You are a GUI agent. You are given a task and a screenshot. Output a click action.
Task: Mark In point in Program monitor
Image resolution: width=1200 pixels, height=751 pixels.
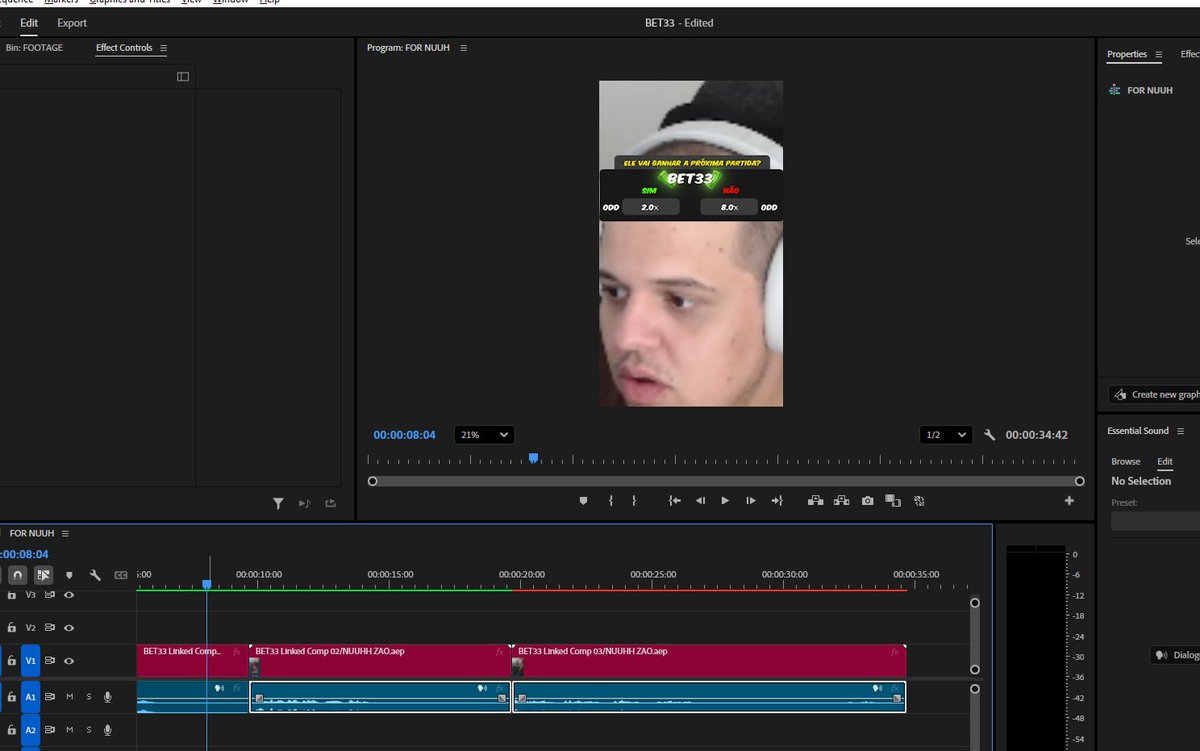pos(610,501)
